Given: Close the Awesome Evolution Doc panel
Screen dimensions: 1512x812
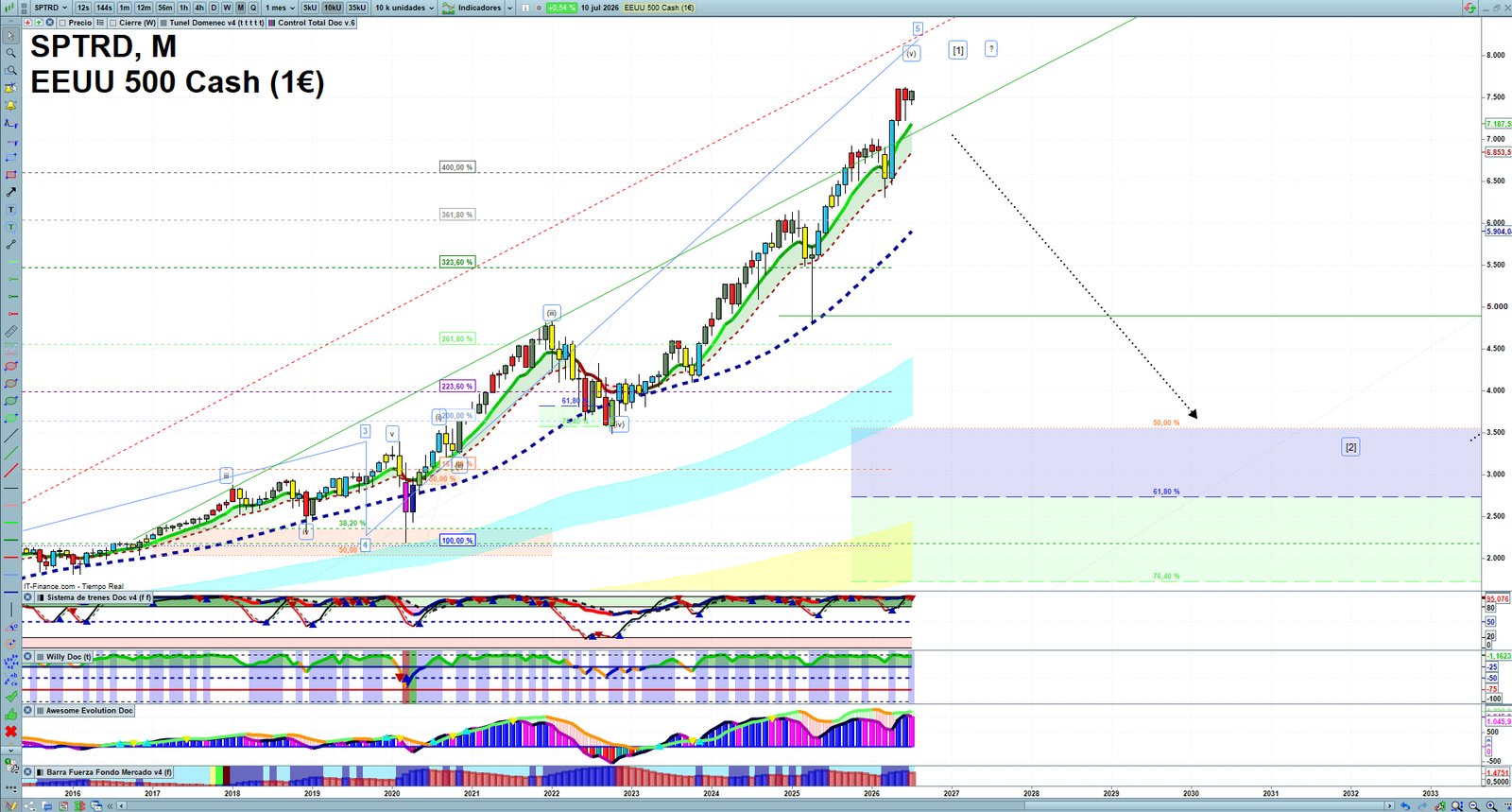Looking at the screenshot, I should pos(28,710).
